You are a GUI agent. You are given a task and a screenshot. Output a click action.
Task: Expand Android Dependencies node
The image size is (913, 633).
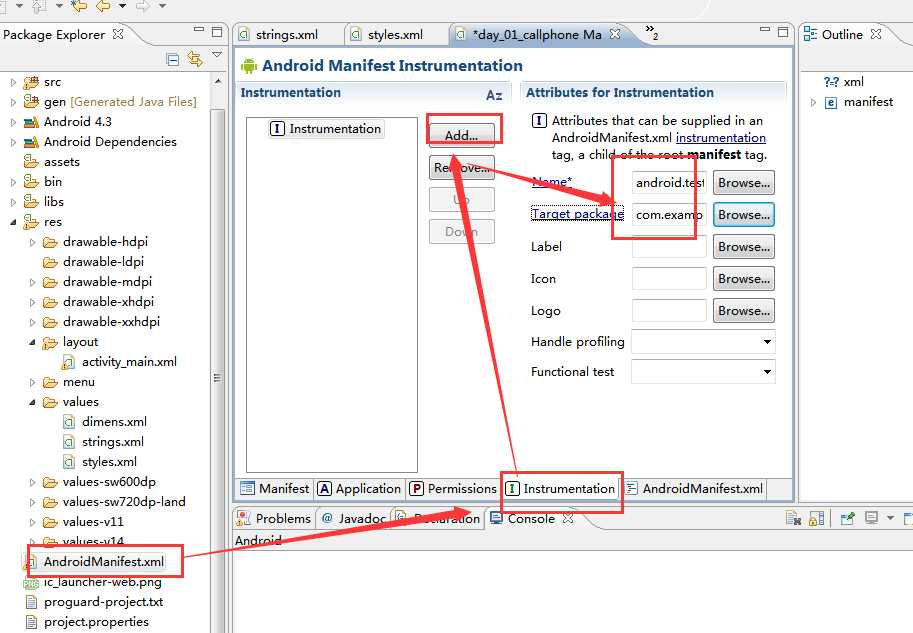[13, 142]
